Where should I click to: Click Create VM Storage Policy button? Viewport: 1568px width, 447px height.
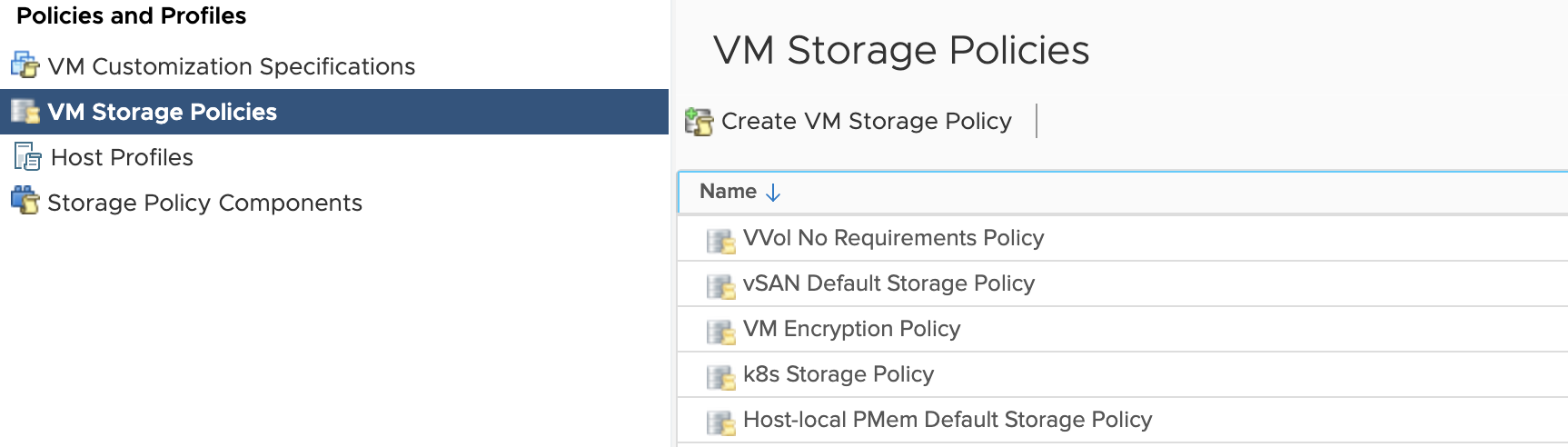click(x=866, y=121)
